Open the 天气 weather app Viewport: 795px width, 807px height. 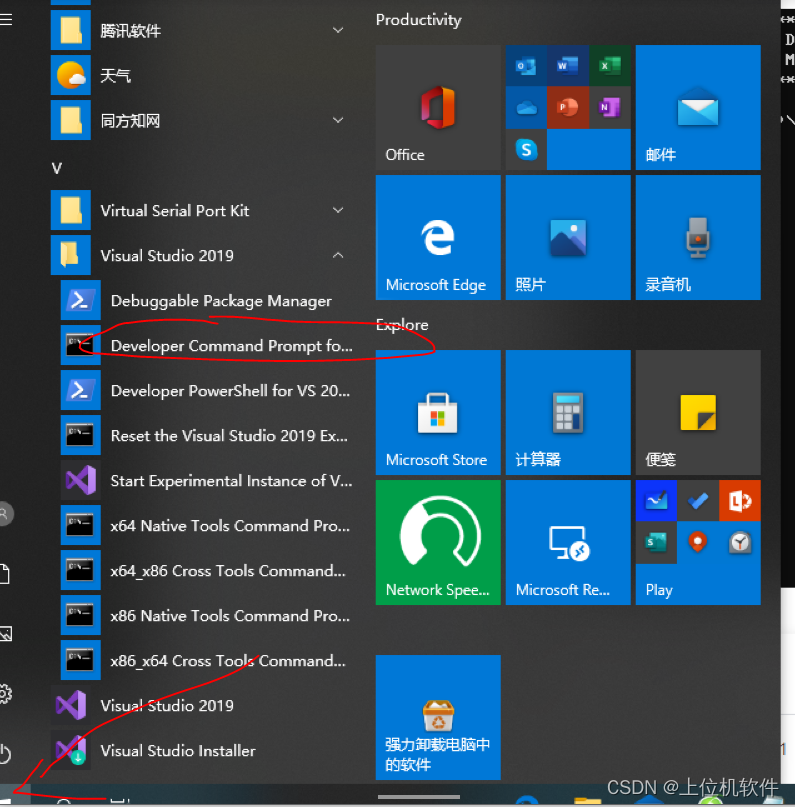pos(202,76)
